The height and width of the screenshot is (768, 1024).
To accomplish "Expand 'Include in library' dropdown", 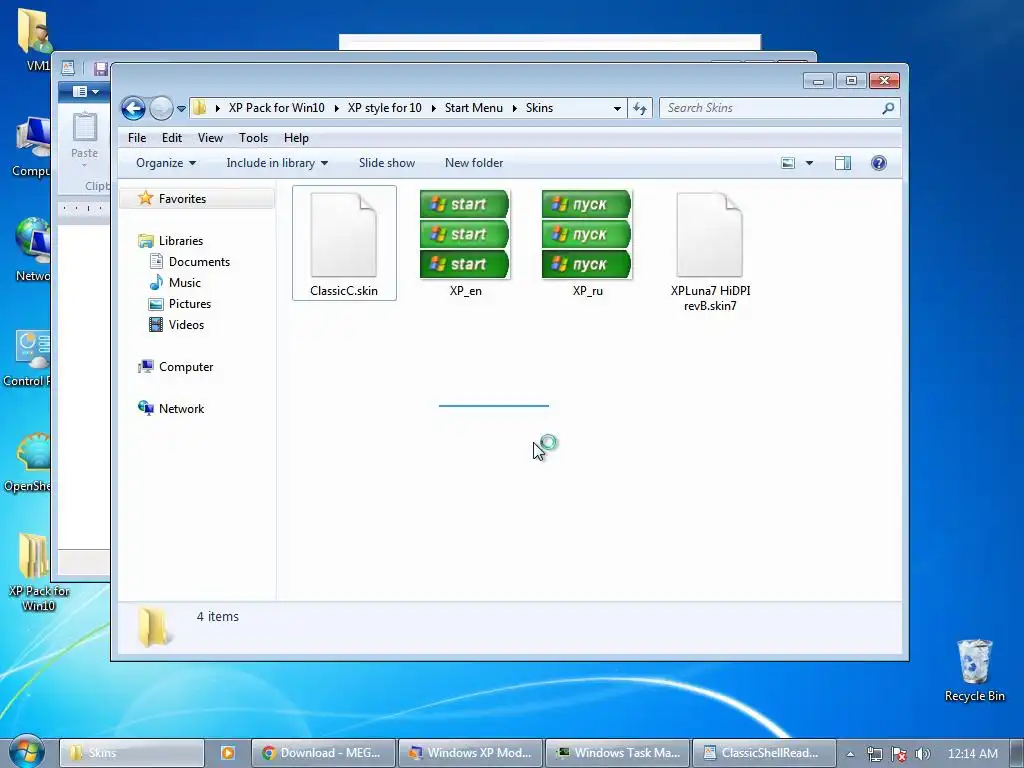I will pos(277,163).
